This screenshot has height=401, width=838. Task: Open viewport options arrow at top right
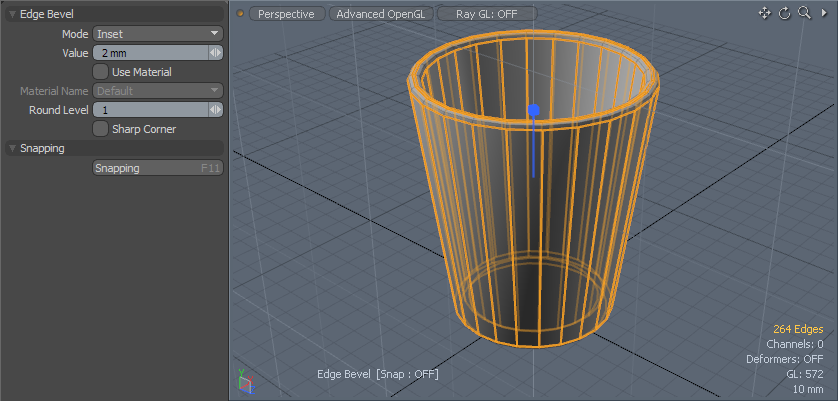click(x=824, y=13)
